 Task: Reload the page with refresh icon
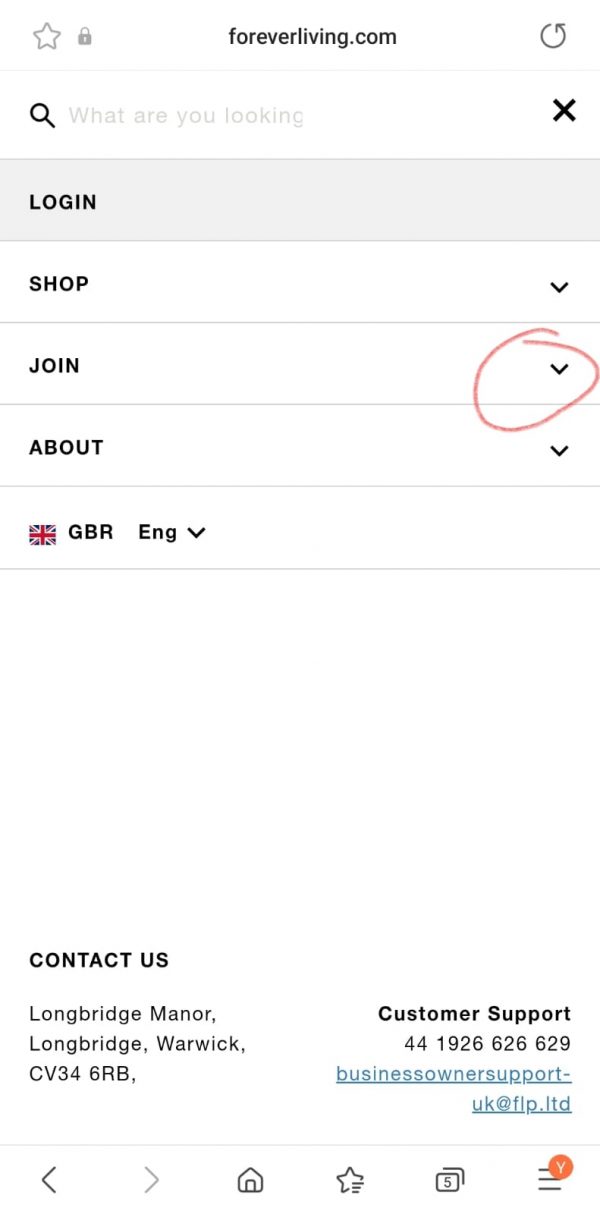point(552,37)
